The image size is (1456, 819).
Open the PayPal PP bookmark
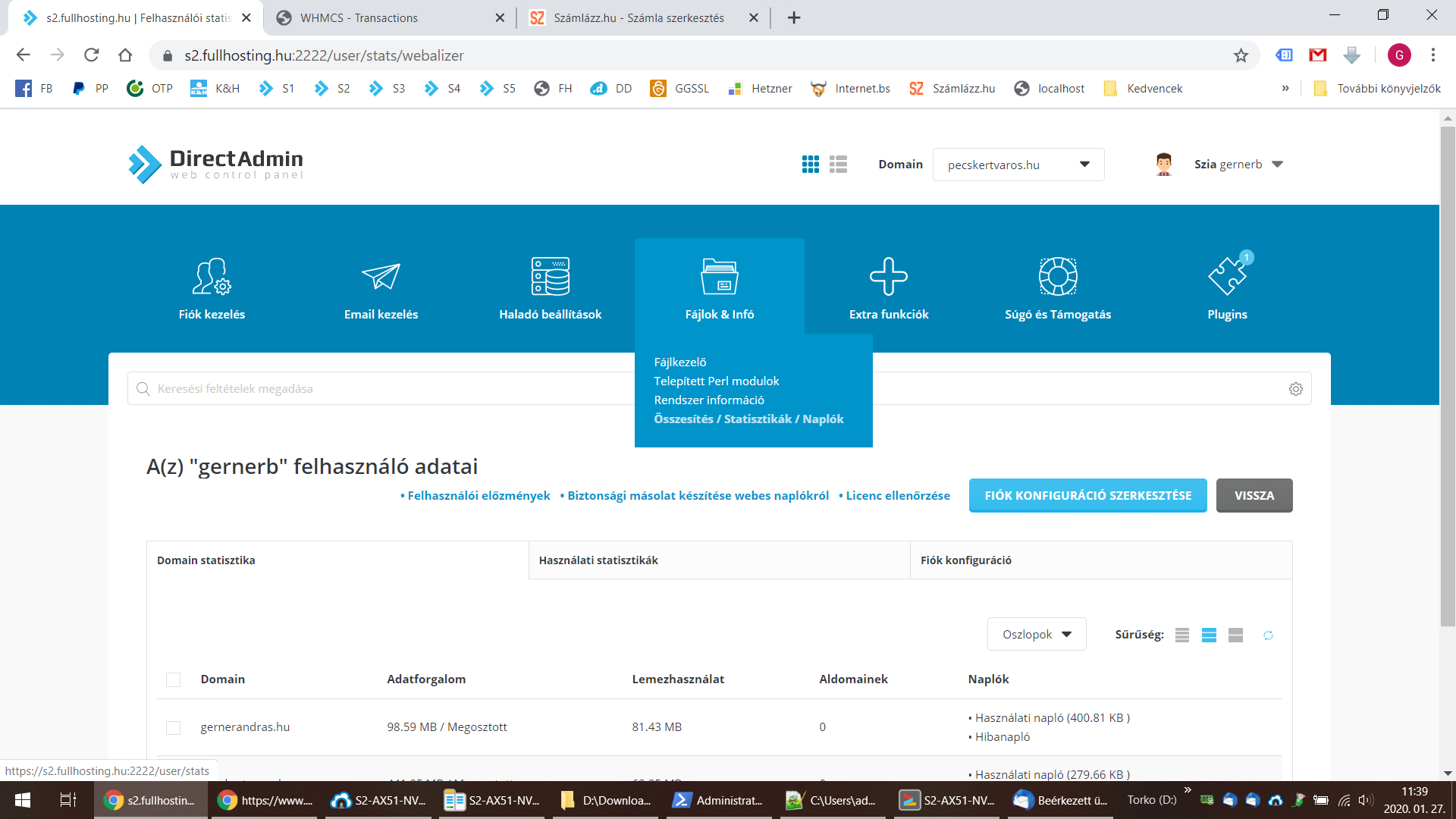coord(90,89)
